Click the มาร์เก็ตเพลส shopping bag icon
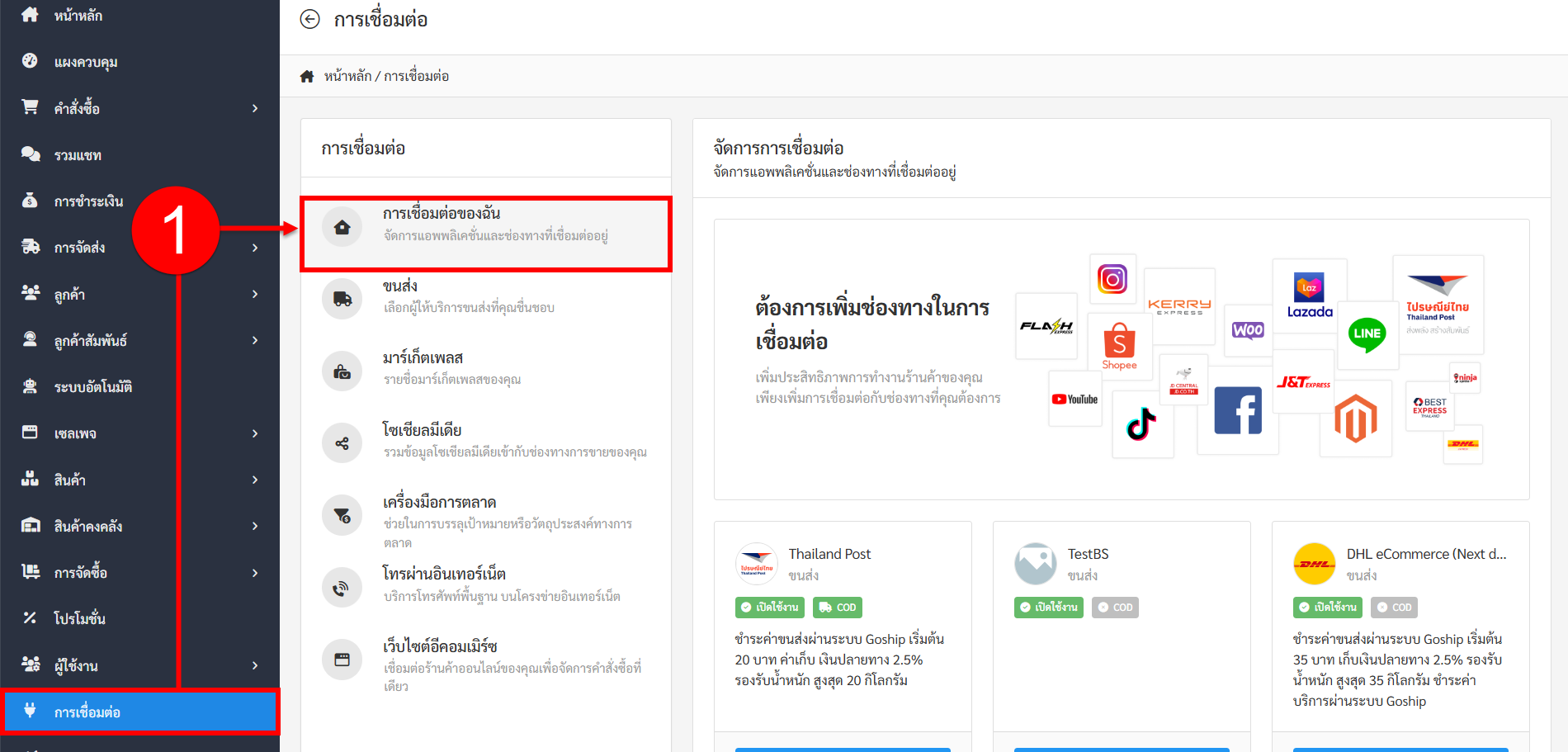The height and width of the screenshot is (752, 1568). click(x=342, y=371)
